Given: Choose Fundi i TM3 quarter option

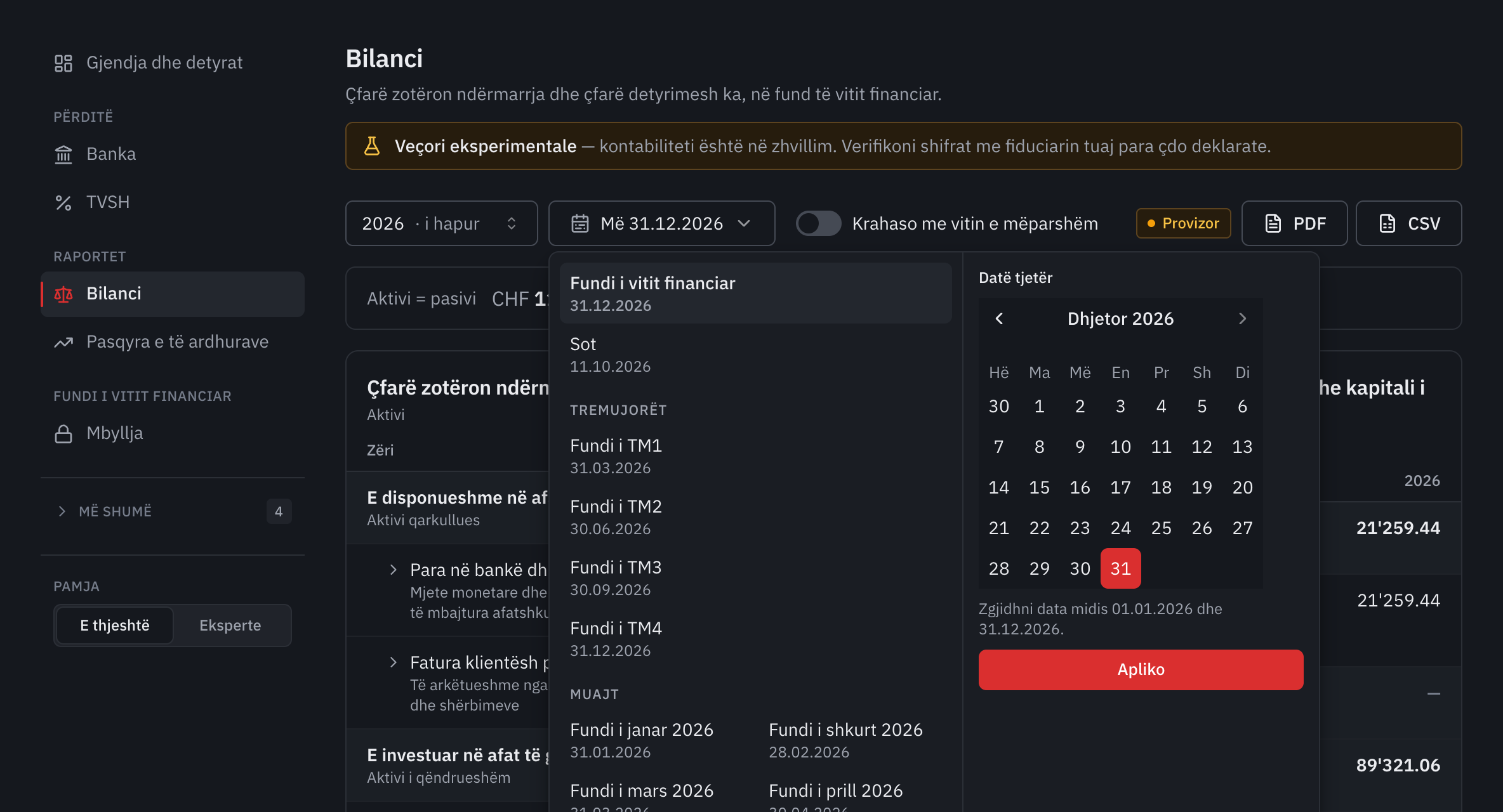Looking at the screenshot, I should tap(755, 578).
